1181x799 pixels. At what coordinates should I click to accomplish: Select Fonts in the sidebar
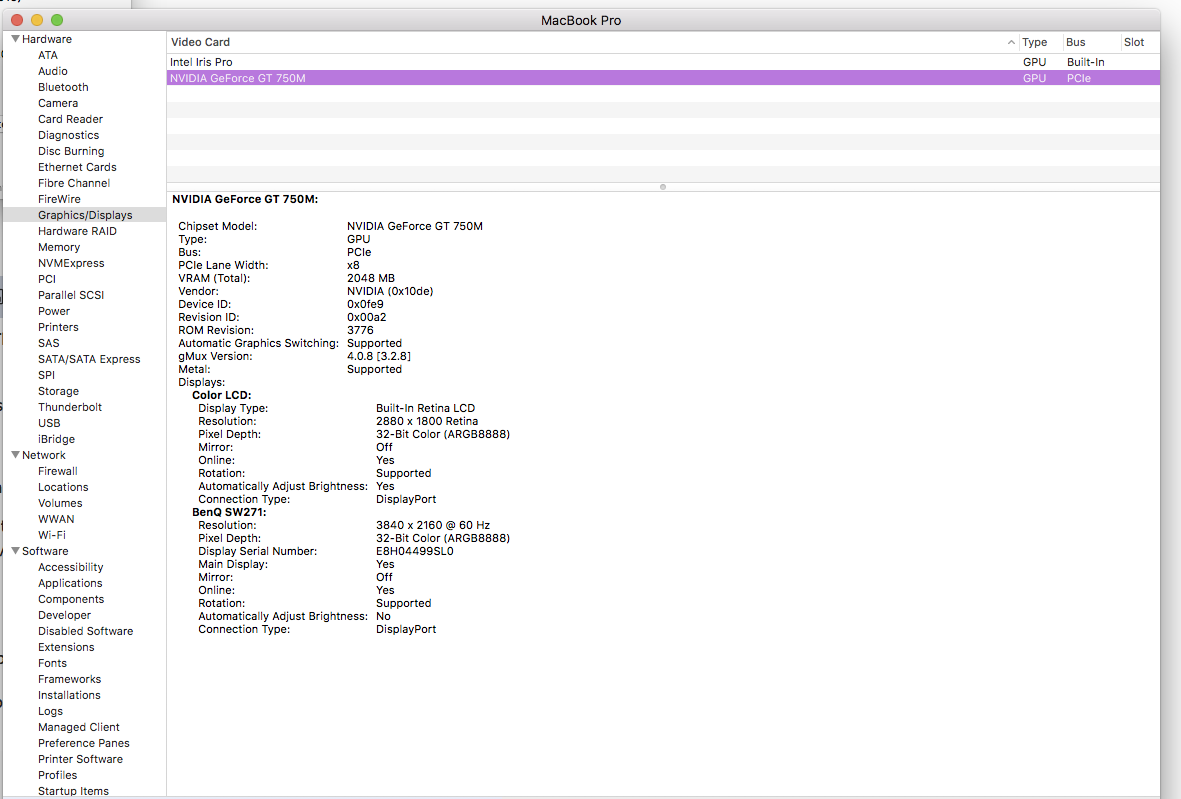pyautogui.click(x=52, y=663)
